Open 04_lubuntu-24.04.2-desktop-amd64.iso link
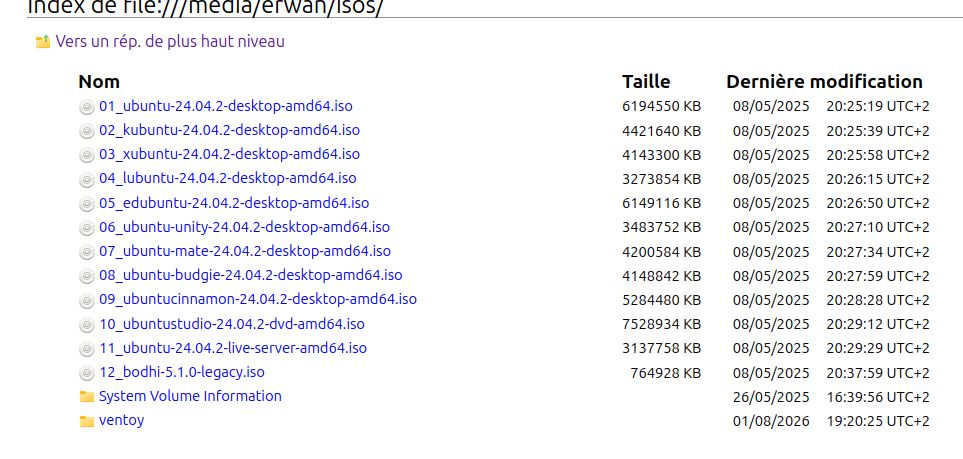The image size is (963, 459). [228, 178]
